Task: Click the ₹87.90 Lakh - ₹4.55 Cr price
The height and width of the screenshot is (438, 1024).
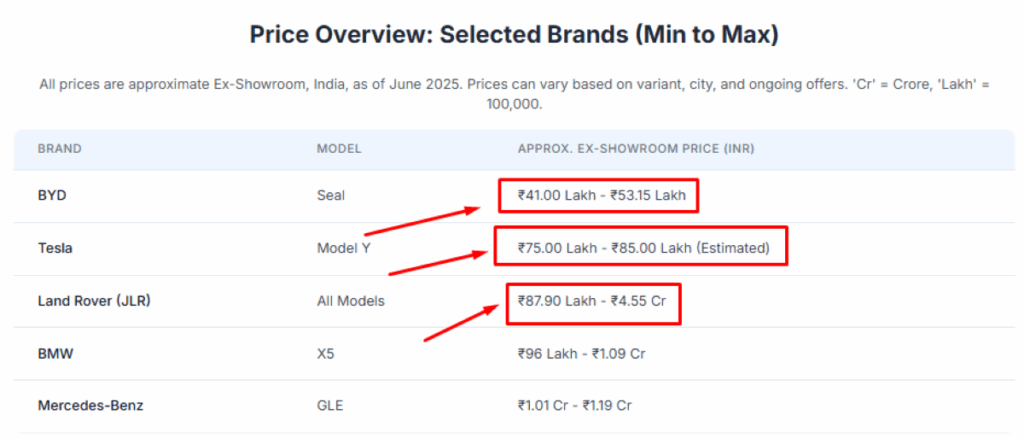Action: pos(592,301)
